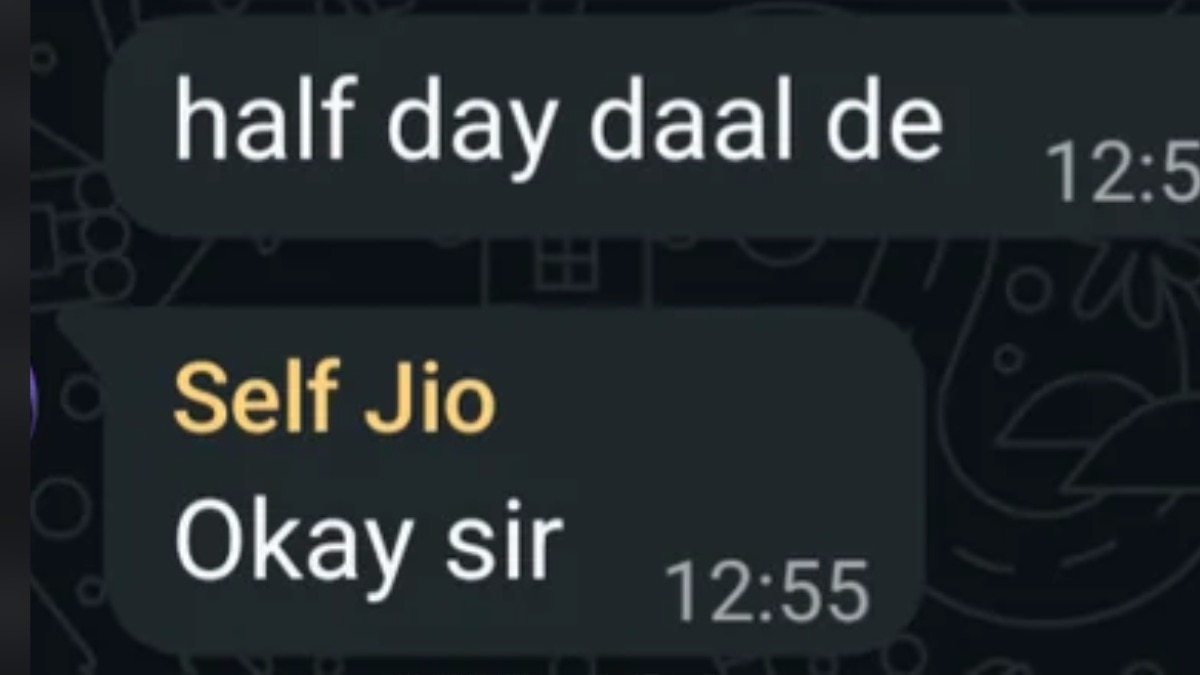This screenshot has height=675, width=1200.
Task: Click the dark sidebar strip at left edge
Action: (x=14, y=337)
